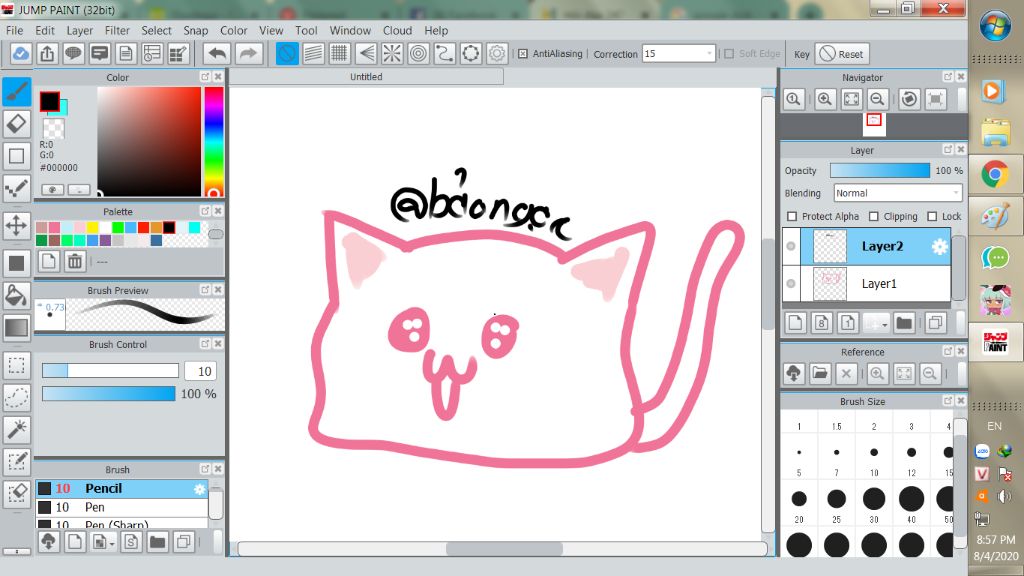Enable circle snap
The image size is (1024, 576).
[x=418, y=54]
